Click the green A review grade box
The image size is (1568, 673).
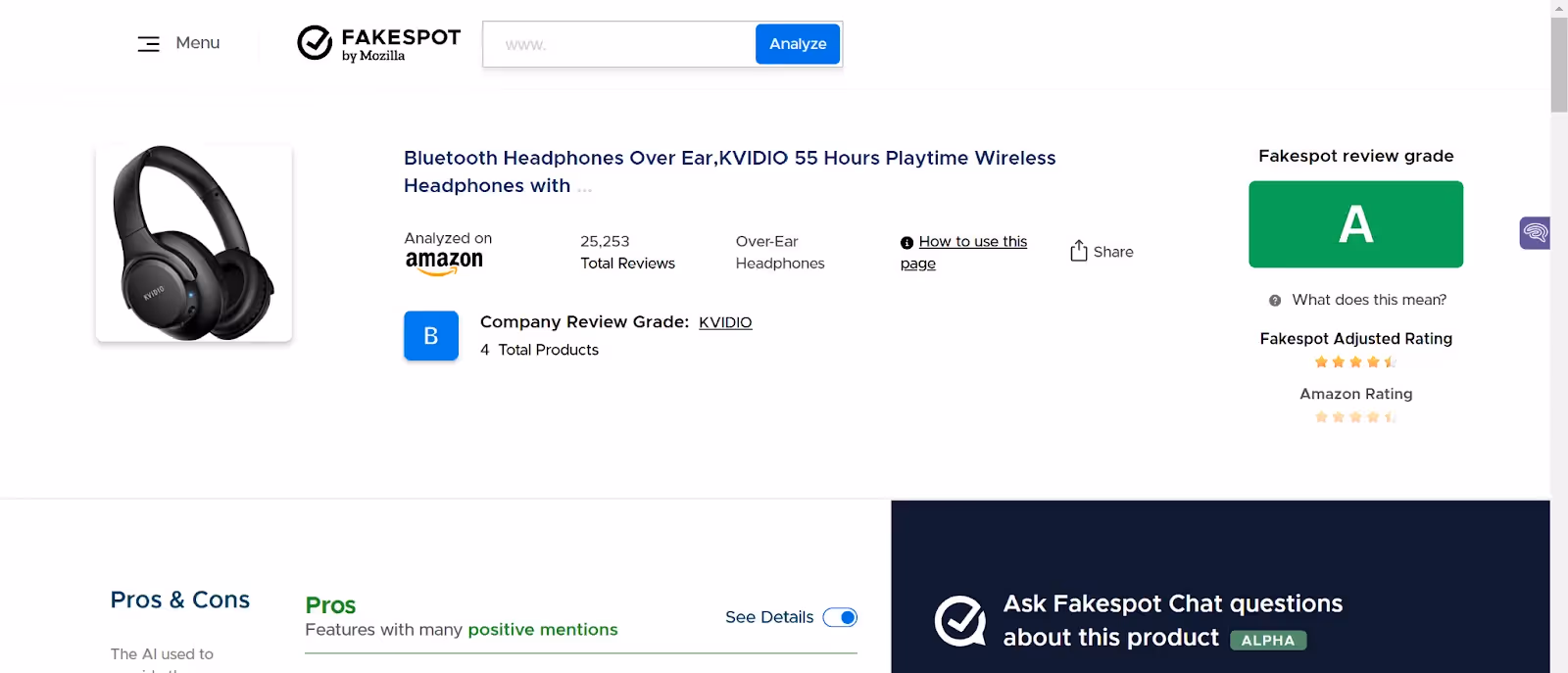(1355, 224)
